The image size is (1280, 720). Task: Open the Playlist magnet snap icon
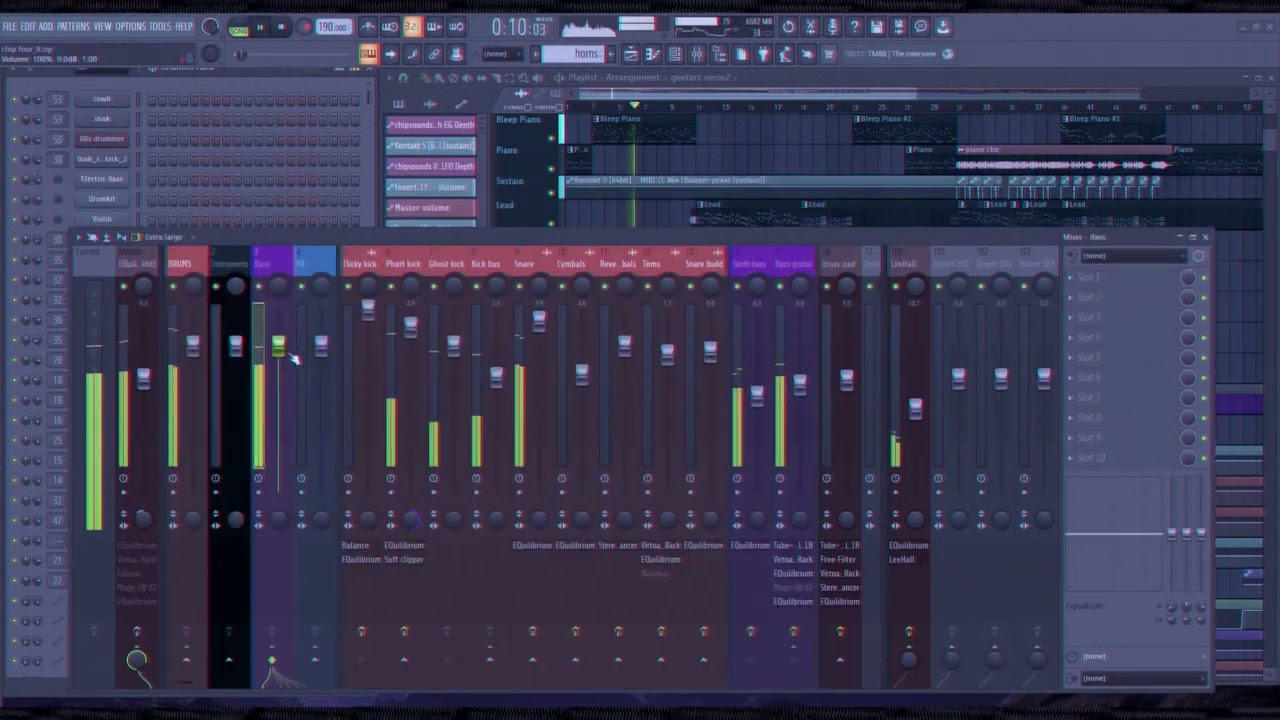point(404,77)
